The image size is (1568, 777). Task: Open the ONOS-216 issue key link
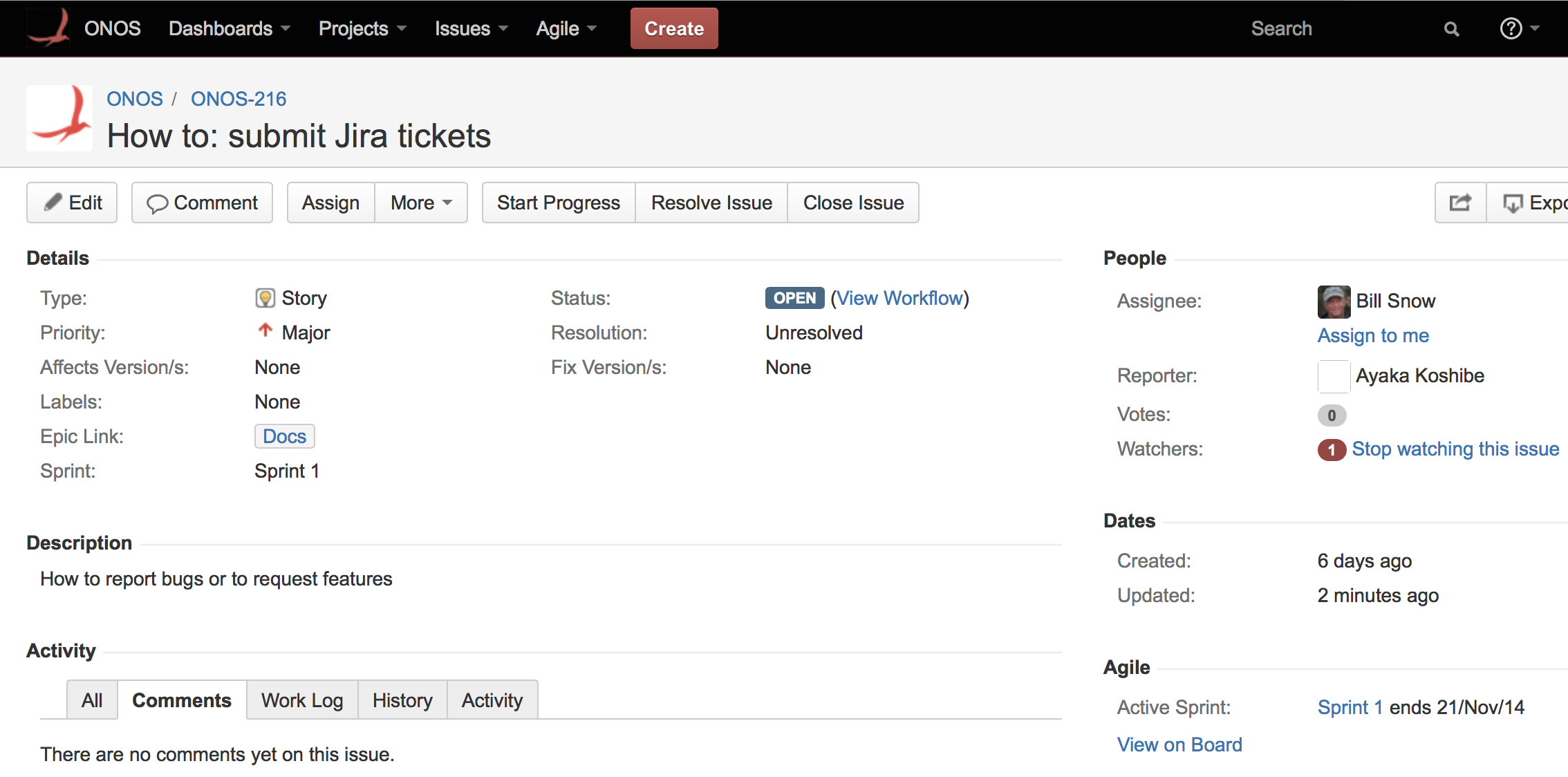239,99
